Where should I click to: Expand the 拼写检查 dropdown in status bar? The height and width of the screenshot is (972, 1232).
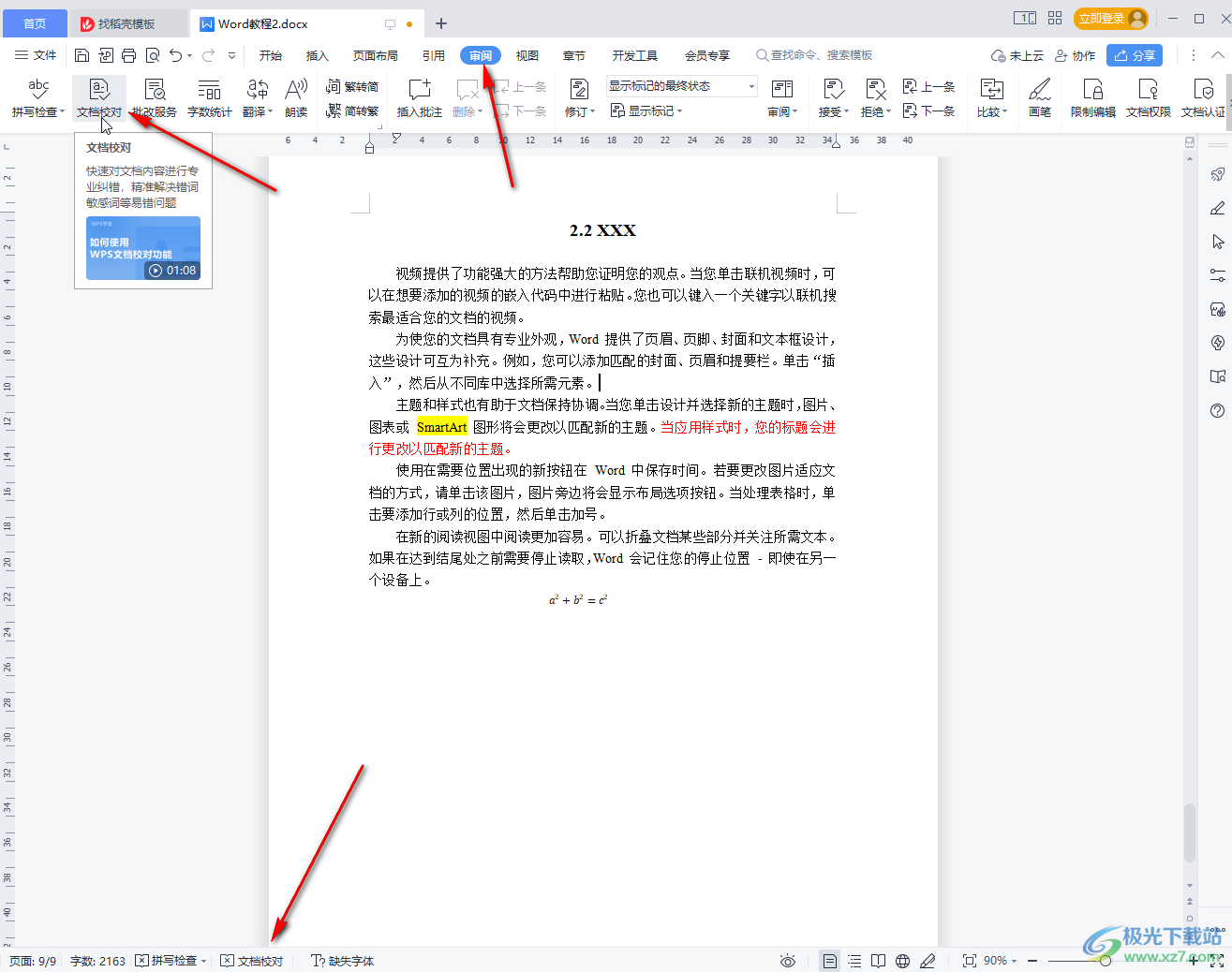203,960
